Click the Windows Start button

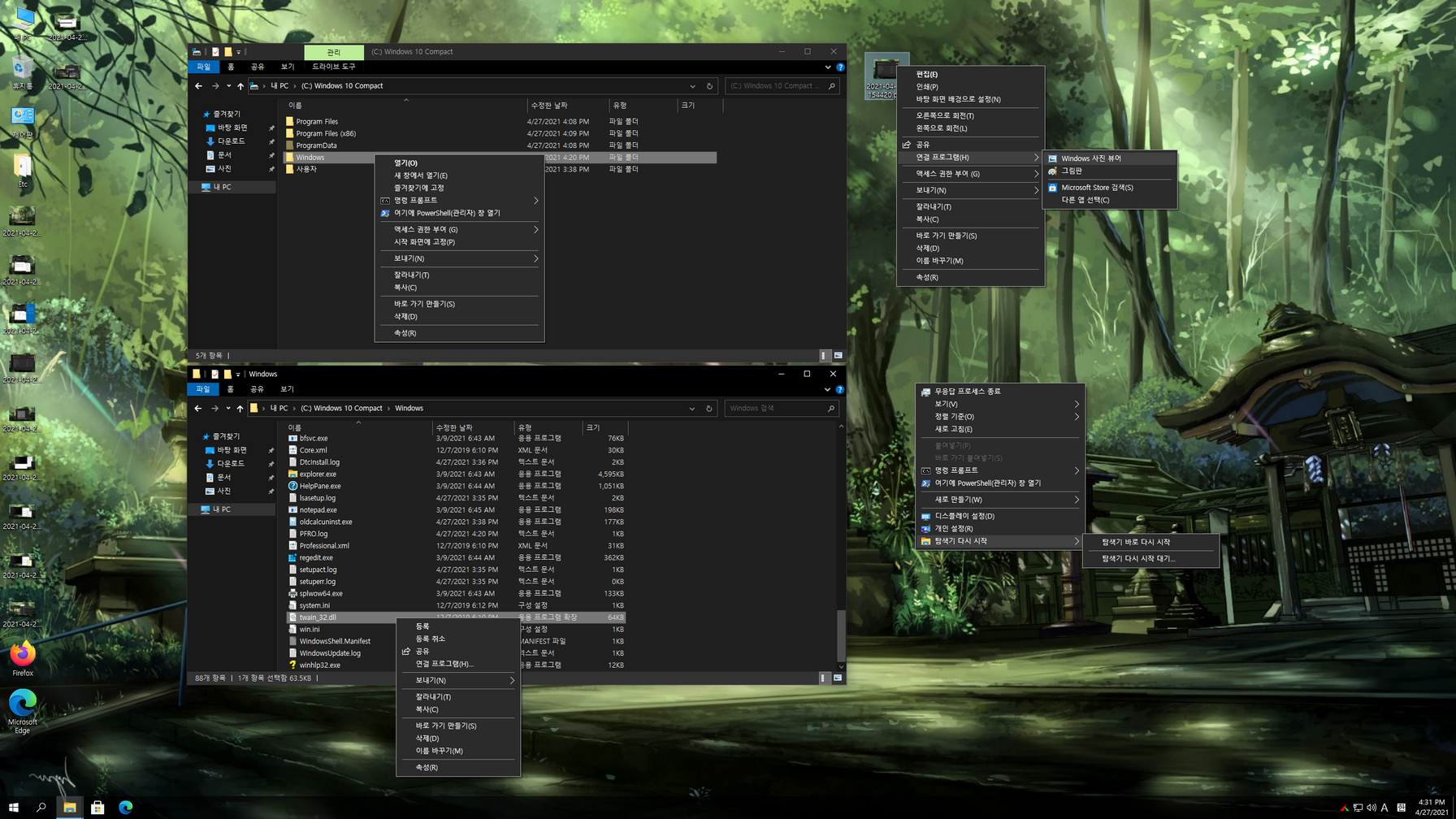(x=14, y=808)
